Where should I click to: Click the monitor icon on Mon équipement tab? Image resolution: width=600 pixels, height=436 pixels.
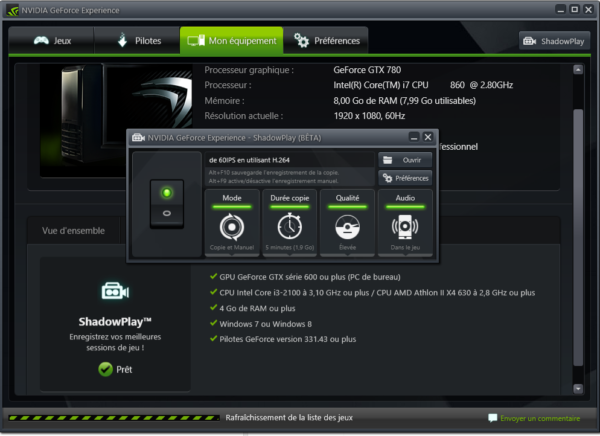point(196,41)
